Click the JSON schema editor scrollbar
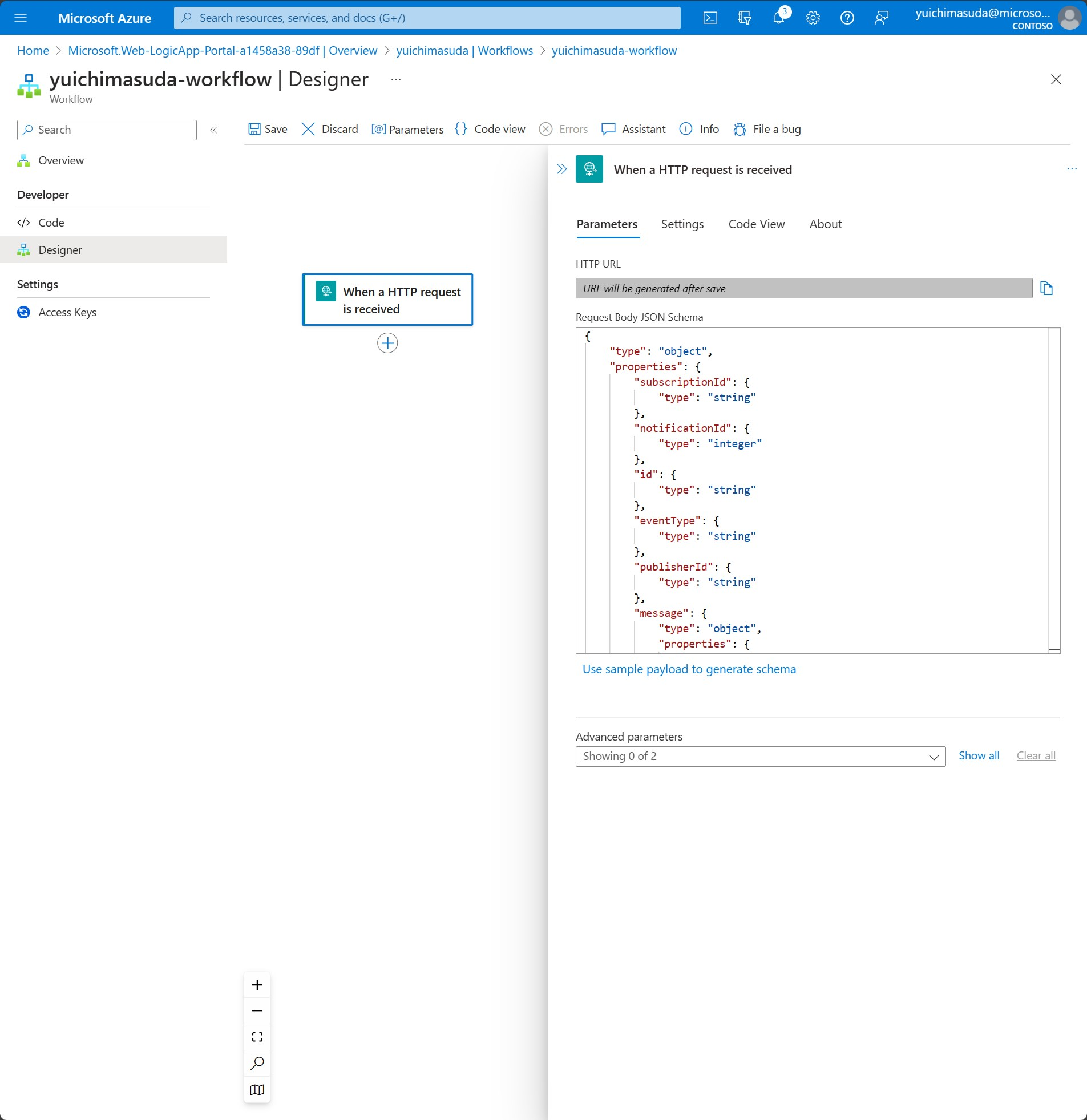The height and width of the screenshot is (1120, 1087). pyautogui.click(x=1054, y=491)
